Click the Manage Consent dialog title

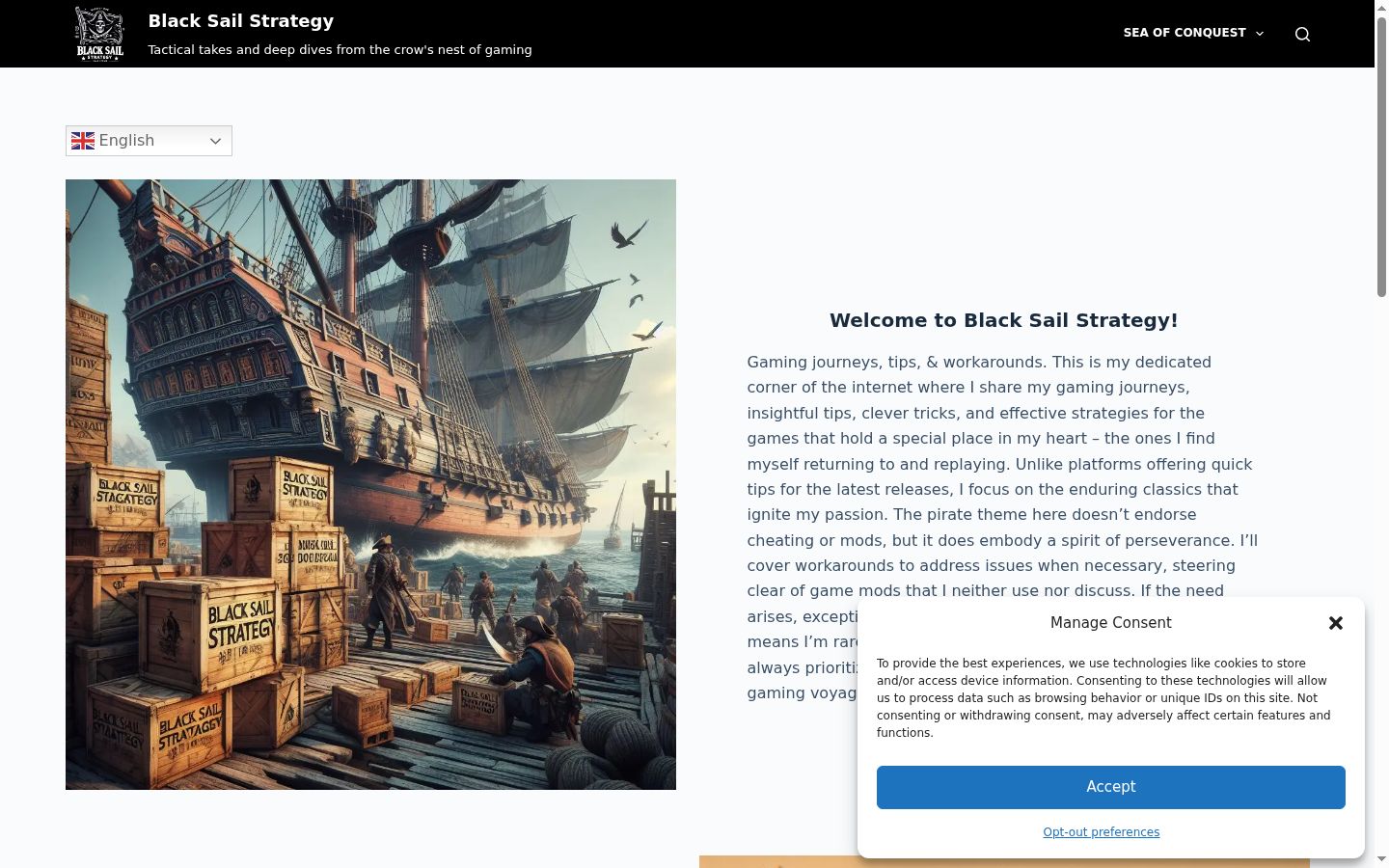coord(1111,623)
